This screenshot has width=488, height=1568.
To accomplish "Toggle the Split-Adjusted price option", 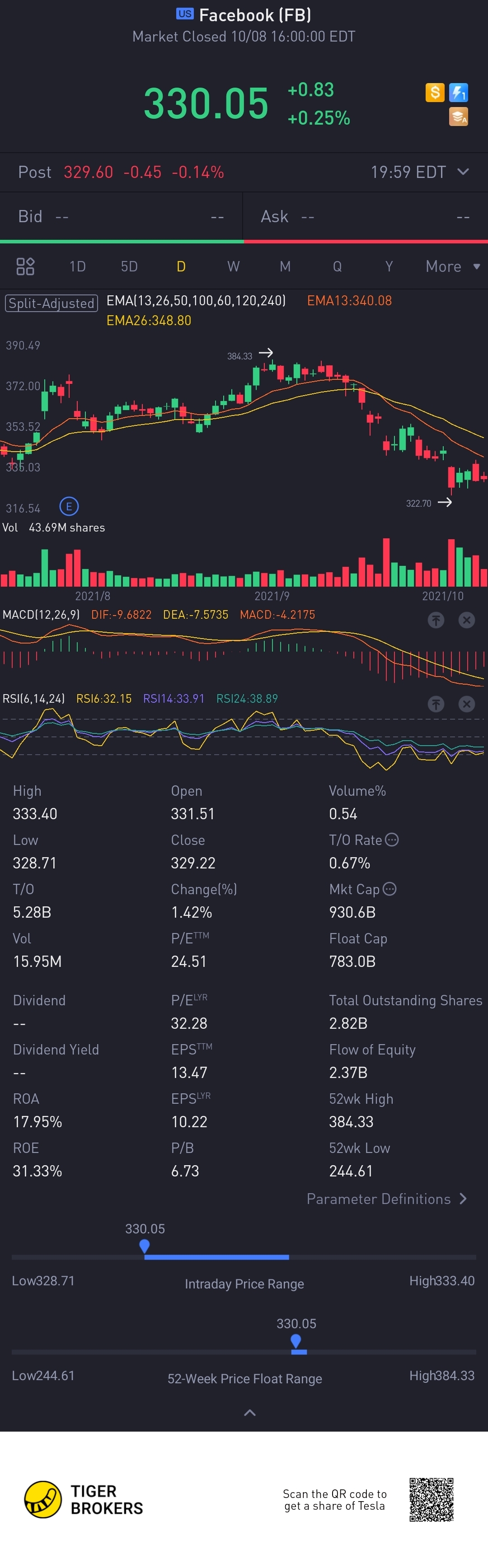I will click(51, 303).
